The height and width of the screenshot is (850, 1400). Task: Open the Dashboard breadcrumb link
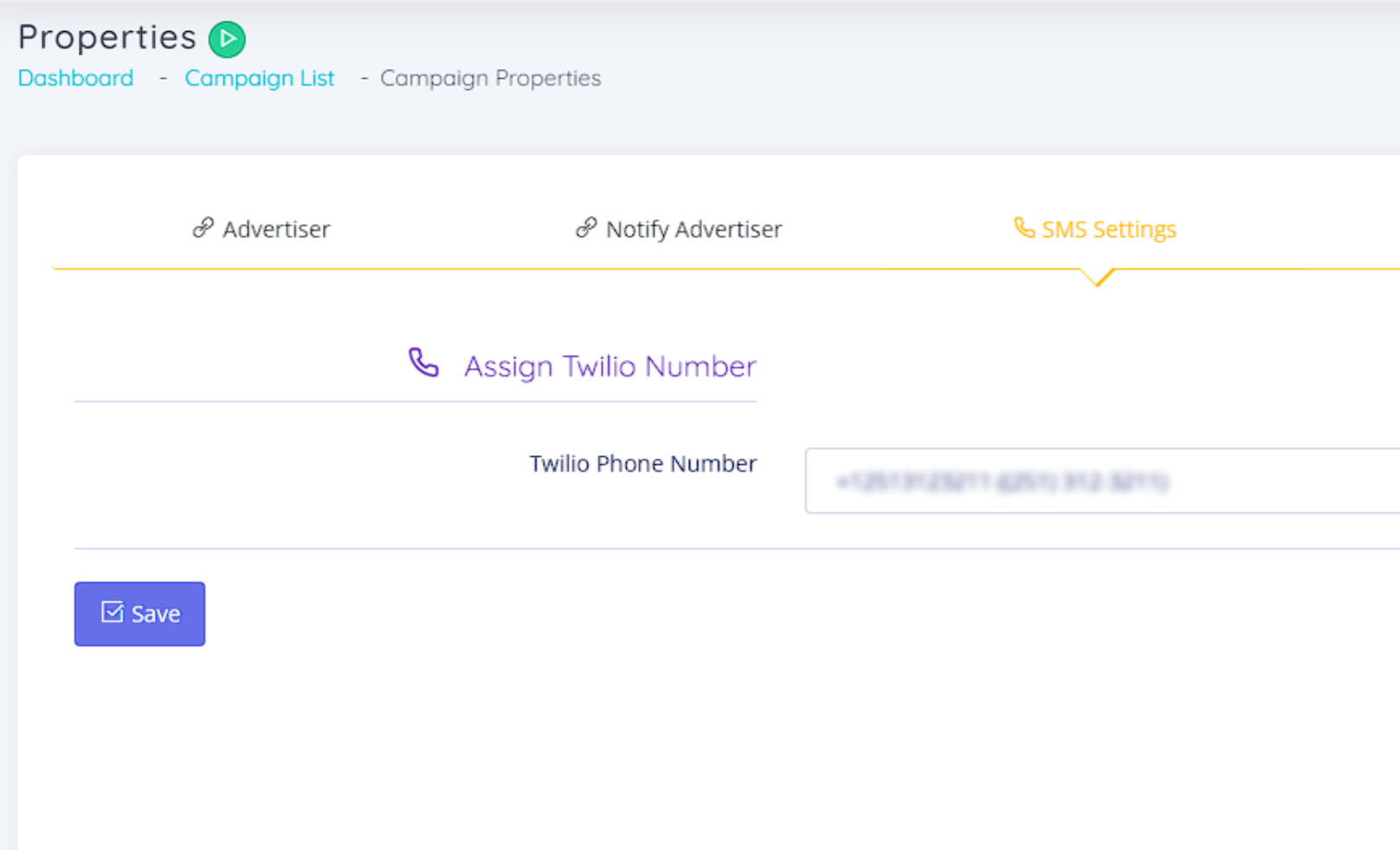click(x=76, y=78)
